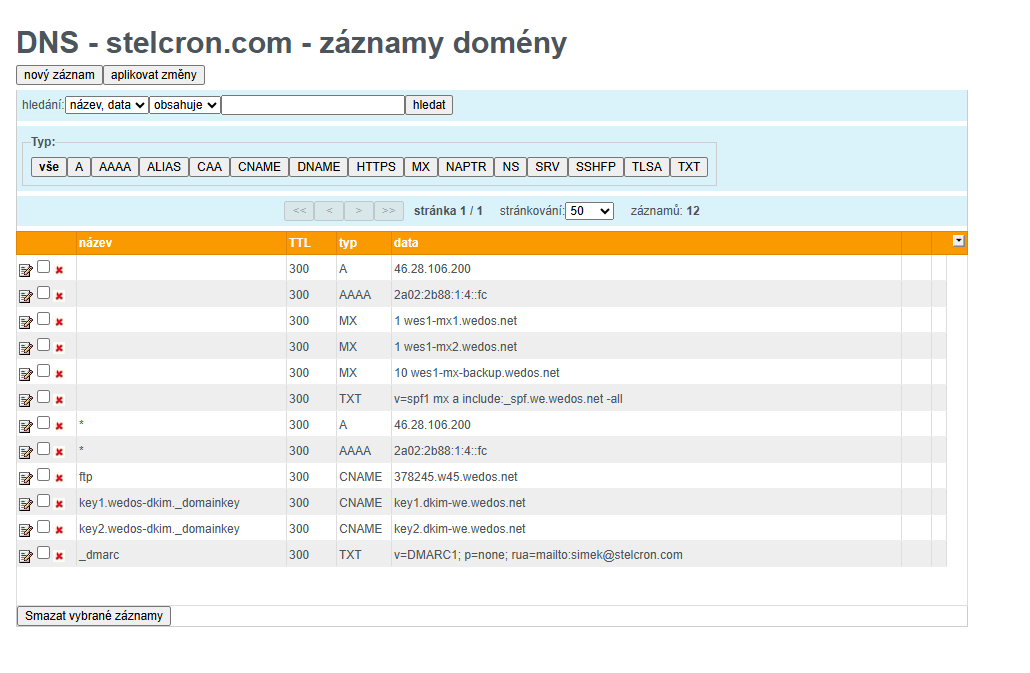
Task: Delete the _dmarc TXT record
Action: (x=59, y=555)
